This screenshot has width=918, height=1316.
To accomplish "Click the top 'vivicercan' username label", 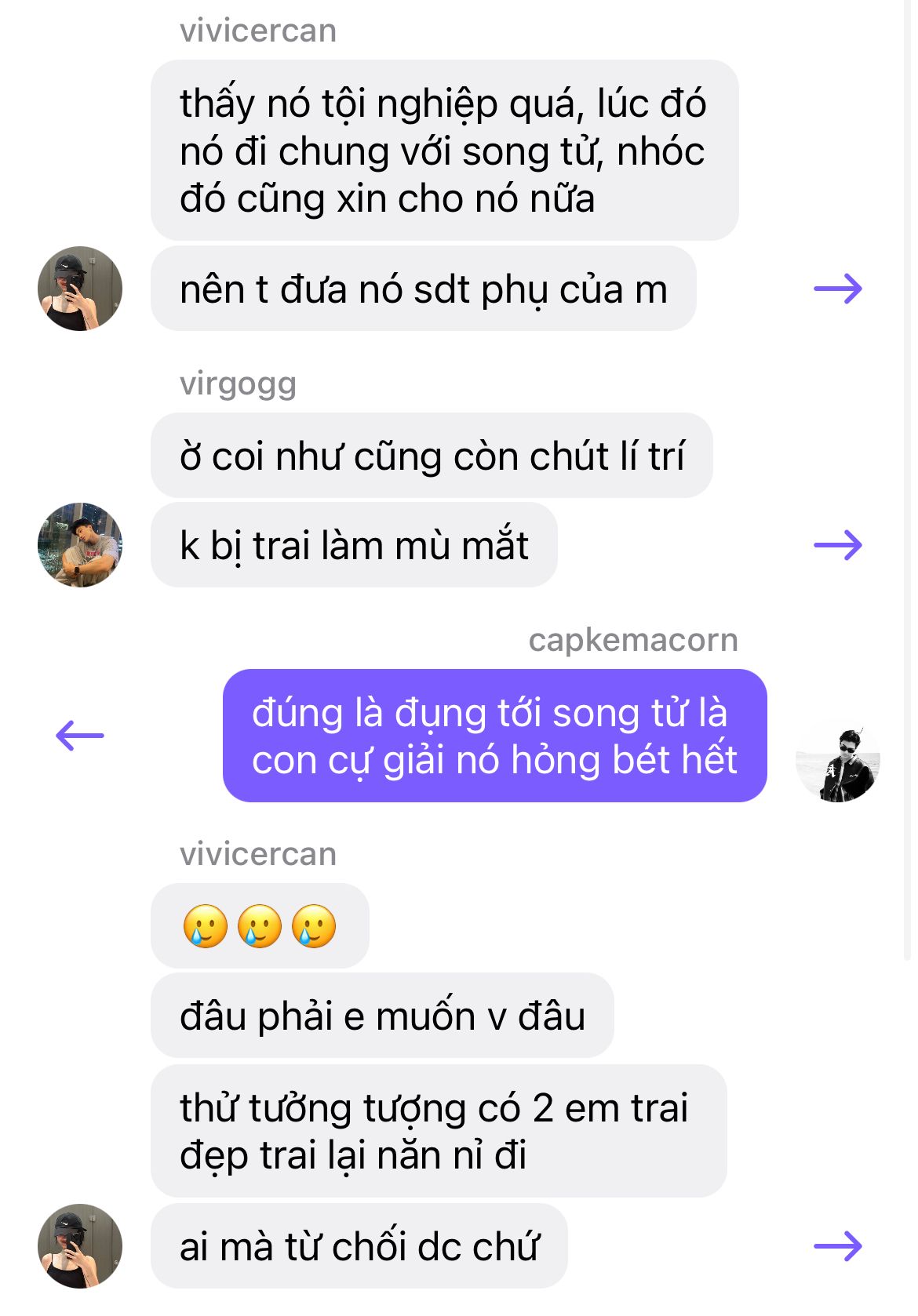I will pos(258,31).
